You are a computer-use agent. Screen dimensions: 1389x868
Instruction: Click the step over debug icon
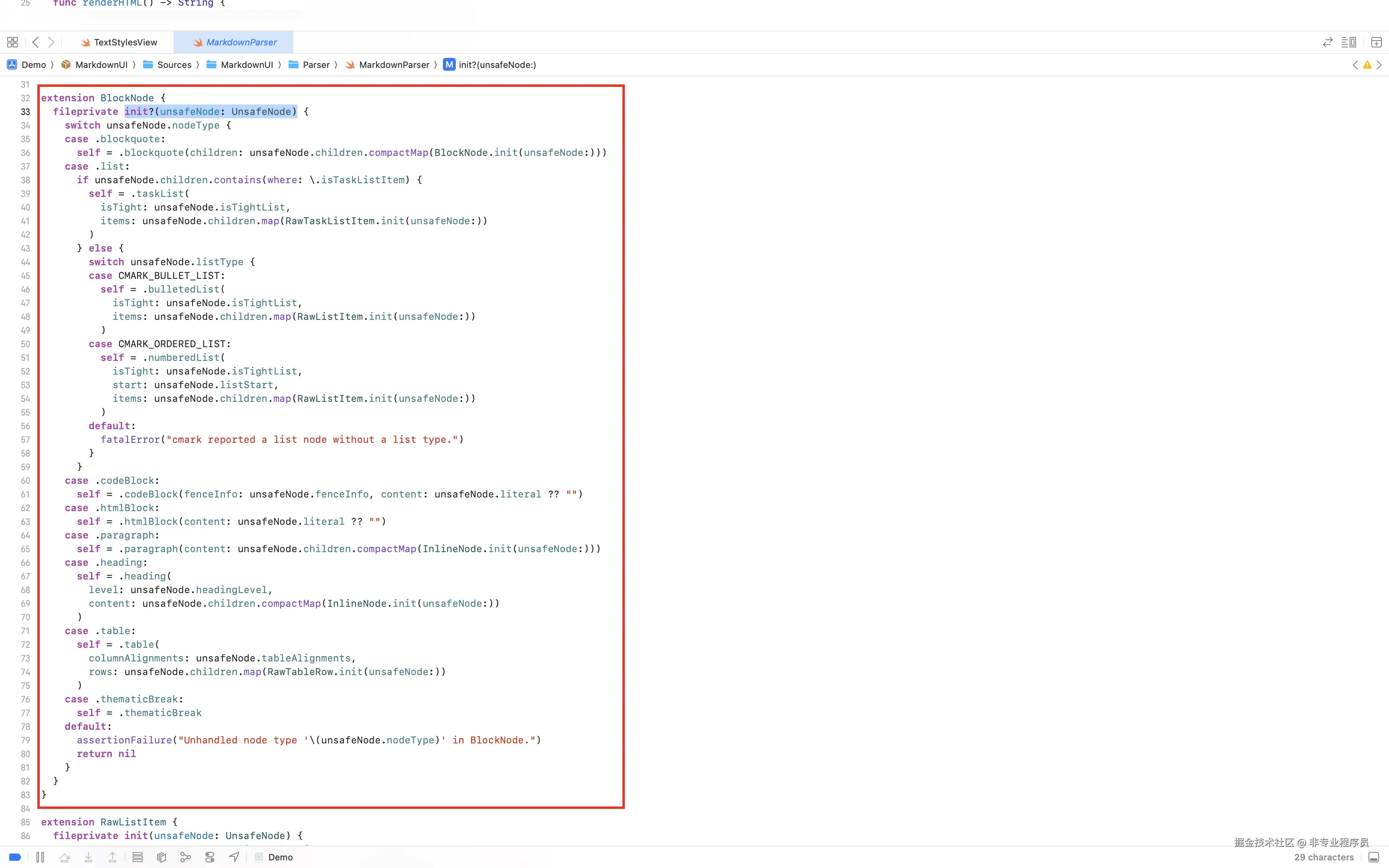[x=64, y=857]
